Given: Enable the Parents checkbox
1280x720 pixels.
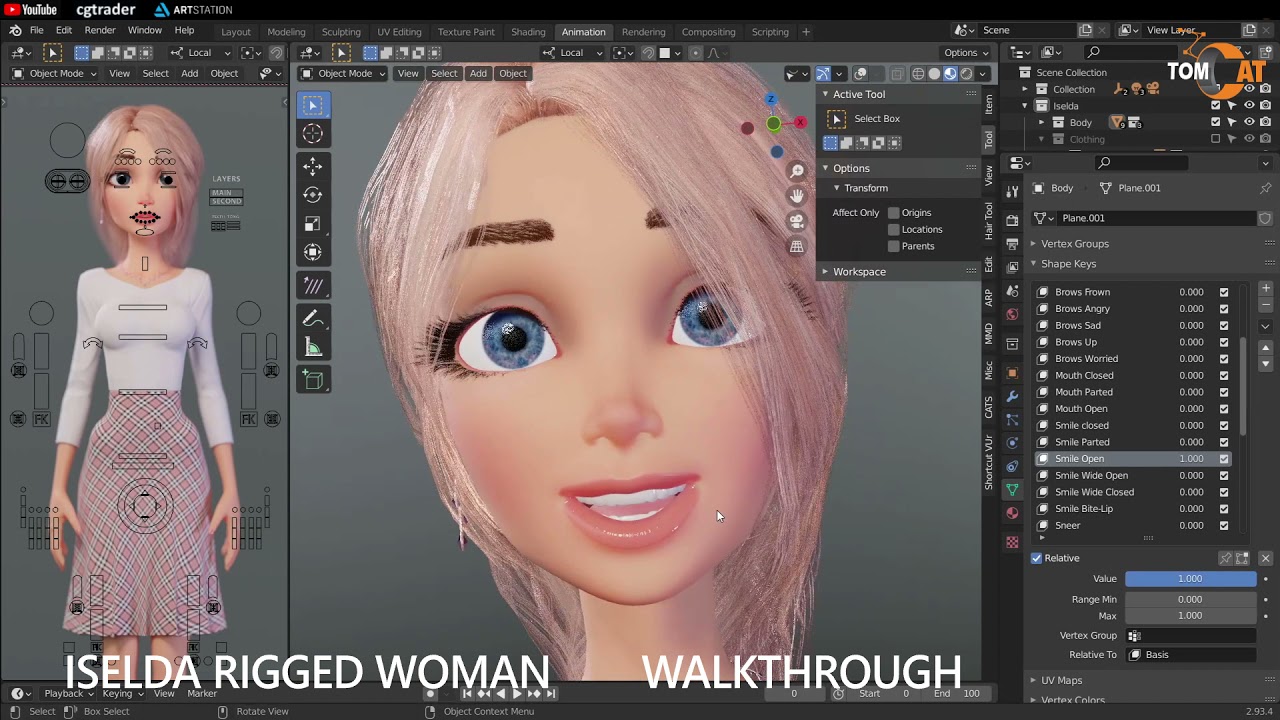Looking at the screenshot, I should coord(894,246).
